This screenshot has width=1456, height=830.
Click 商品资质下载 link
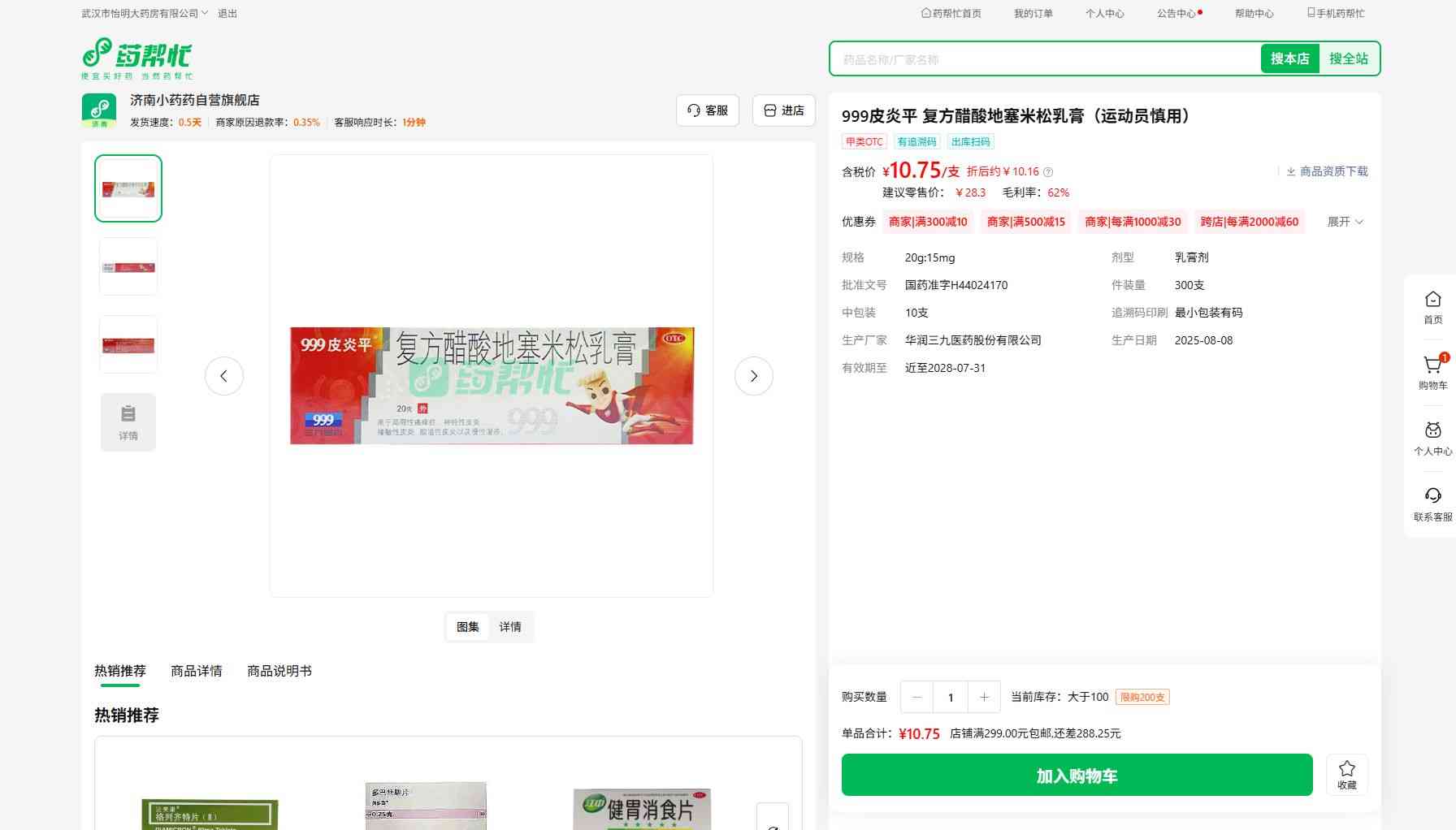[x=1327, y=171]
